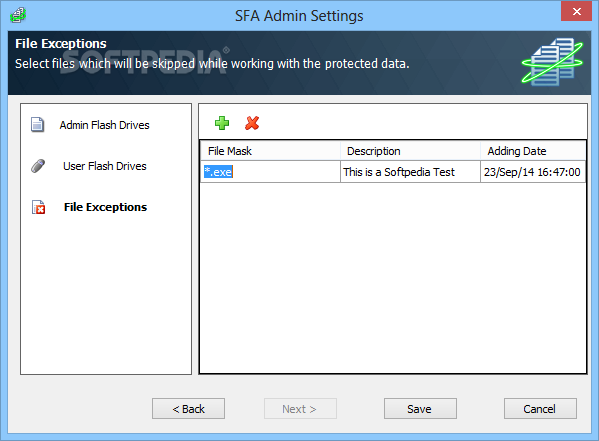The height and width of the screenshot is (441, 599).
Task: Select the 23/Sep/14 adding date cell
Action: tap(533, 172)
